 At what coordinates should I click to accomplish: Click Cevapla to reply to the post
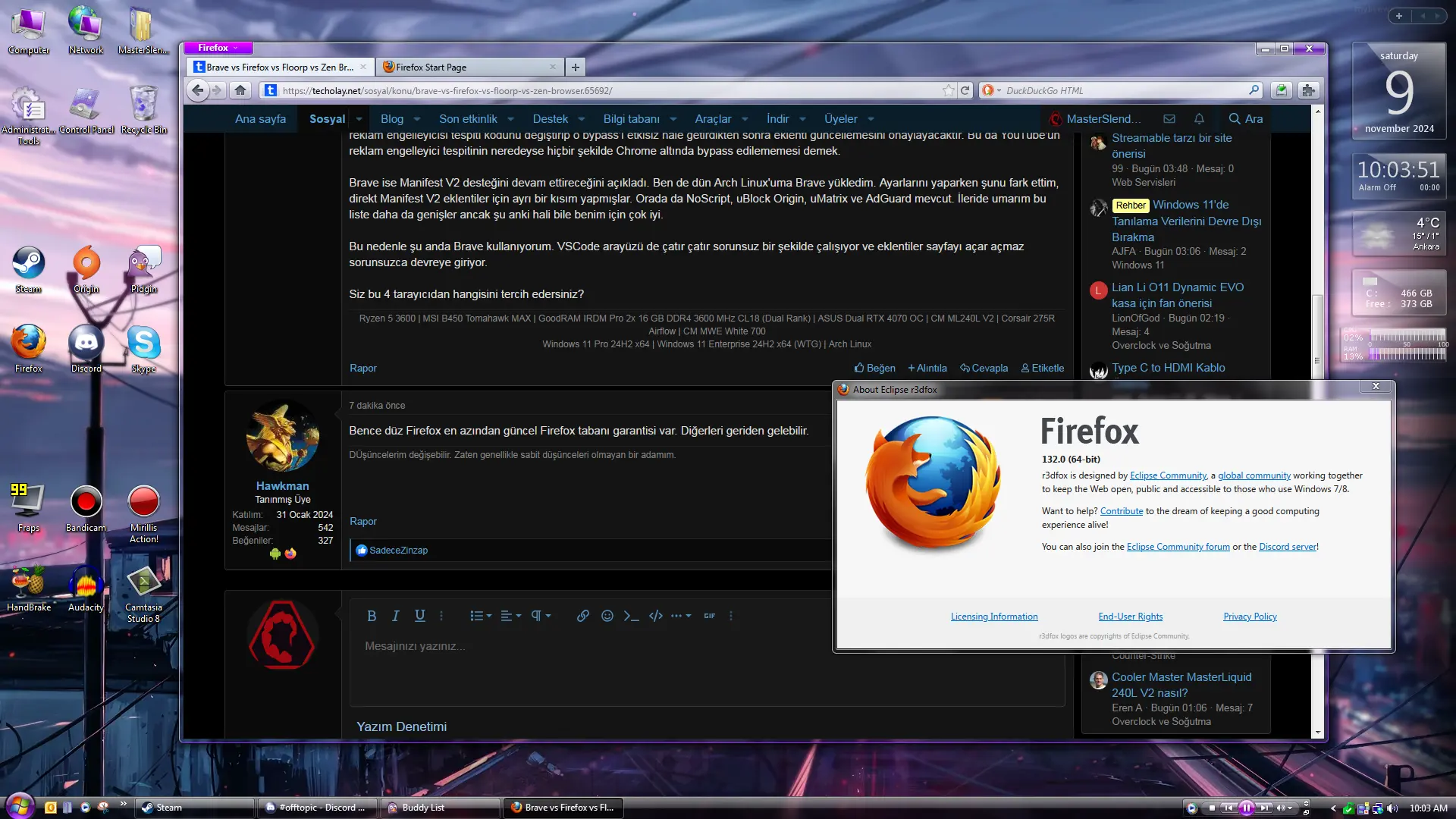coord(984,369)
